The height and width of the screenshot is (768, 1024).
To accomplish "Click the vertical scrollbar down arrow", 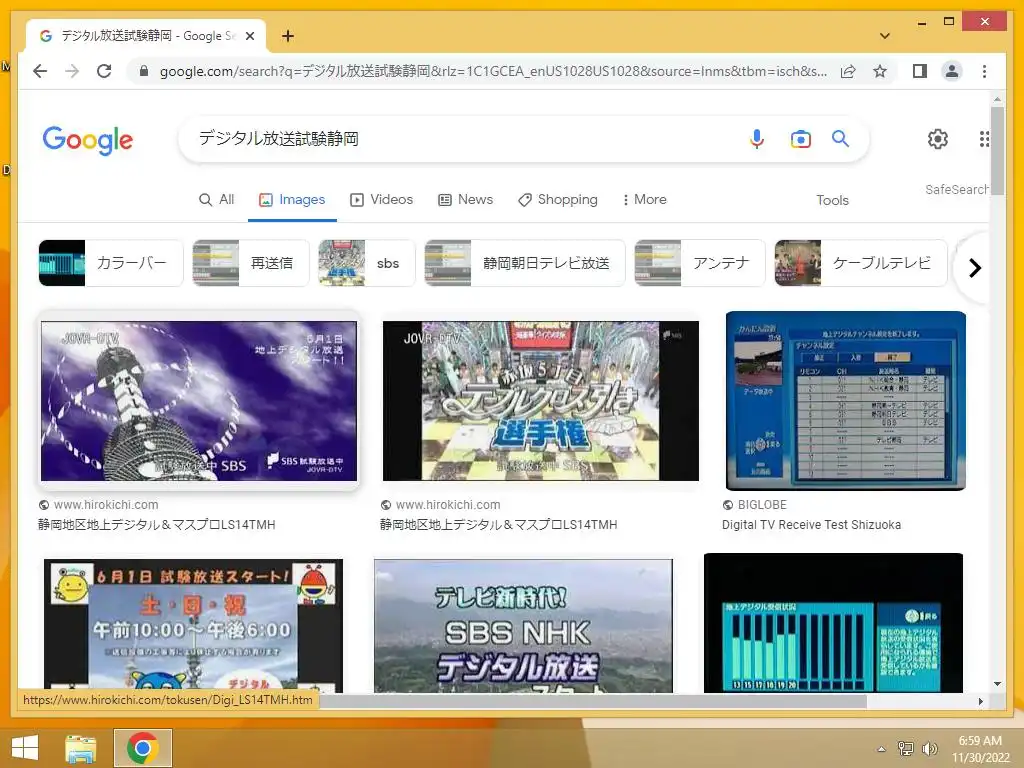I will 997,684.
